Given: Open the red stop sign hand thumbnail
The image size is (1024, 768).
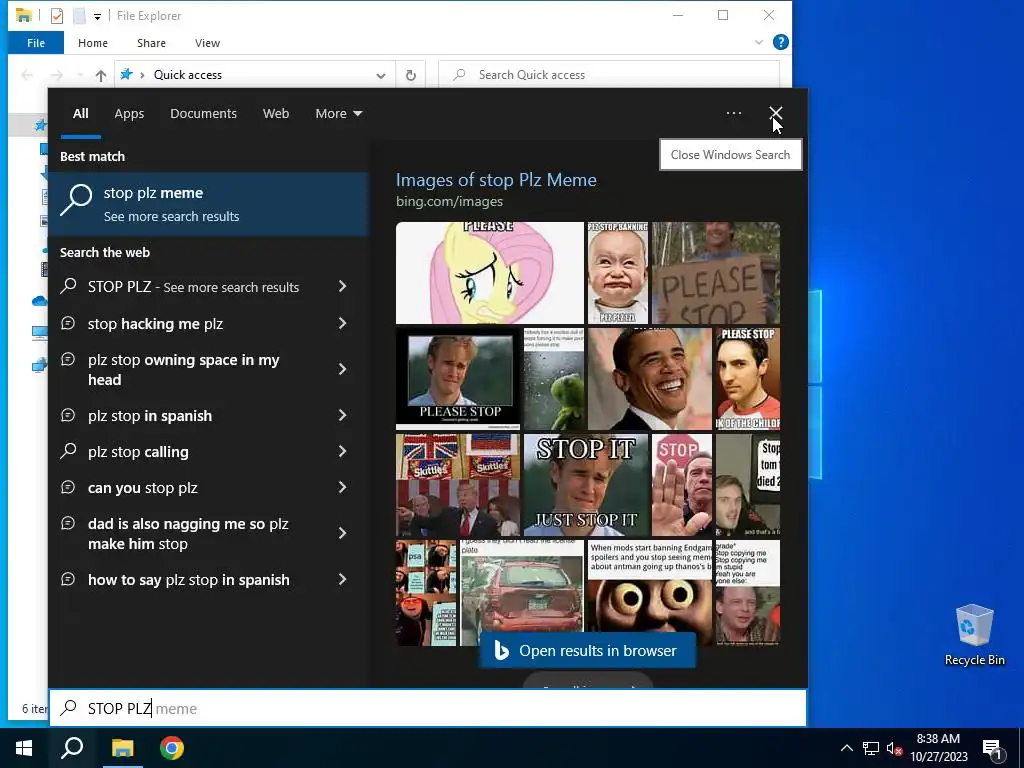Looking at the screenshot, I should (682, 485).
